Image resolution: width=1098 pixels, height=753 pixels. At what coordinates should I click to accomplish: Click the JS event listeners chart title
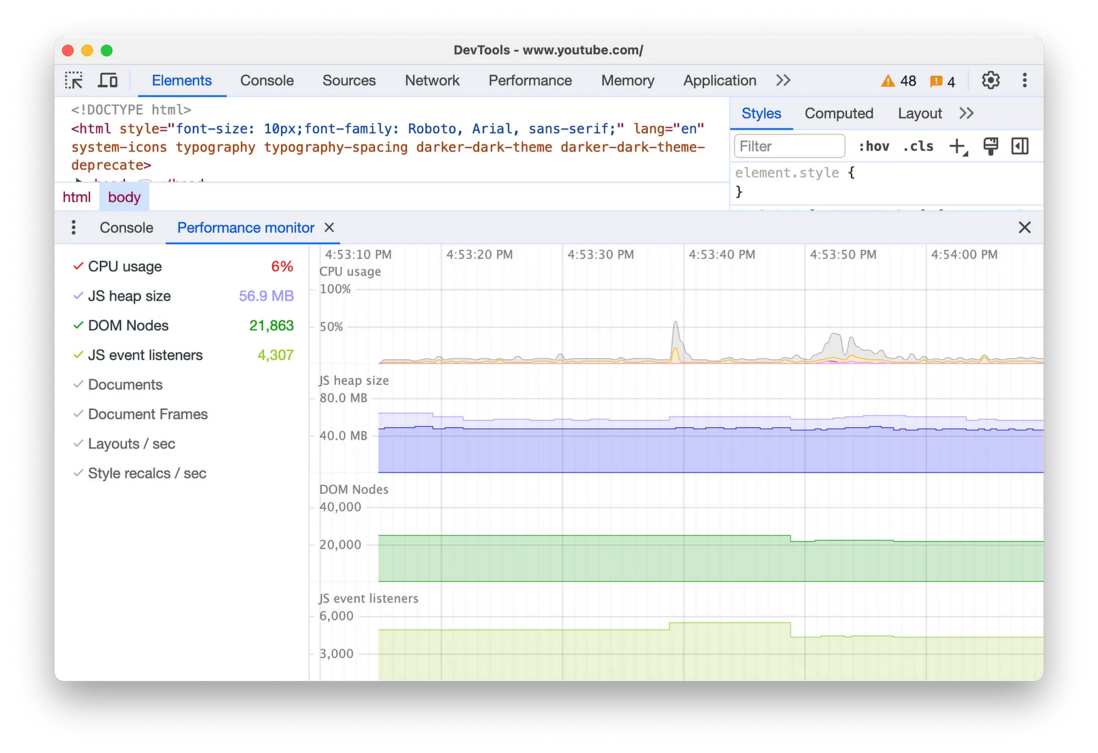(x=368, y=599)
